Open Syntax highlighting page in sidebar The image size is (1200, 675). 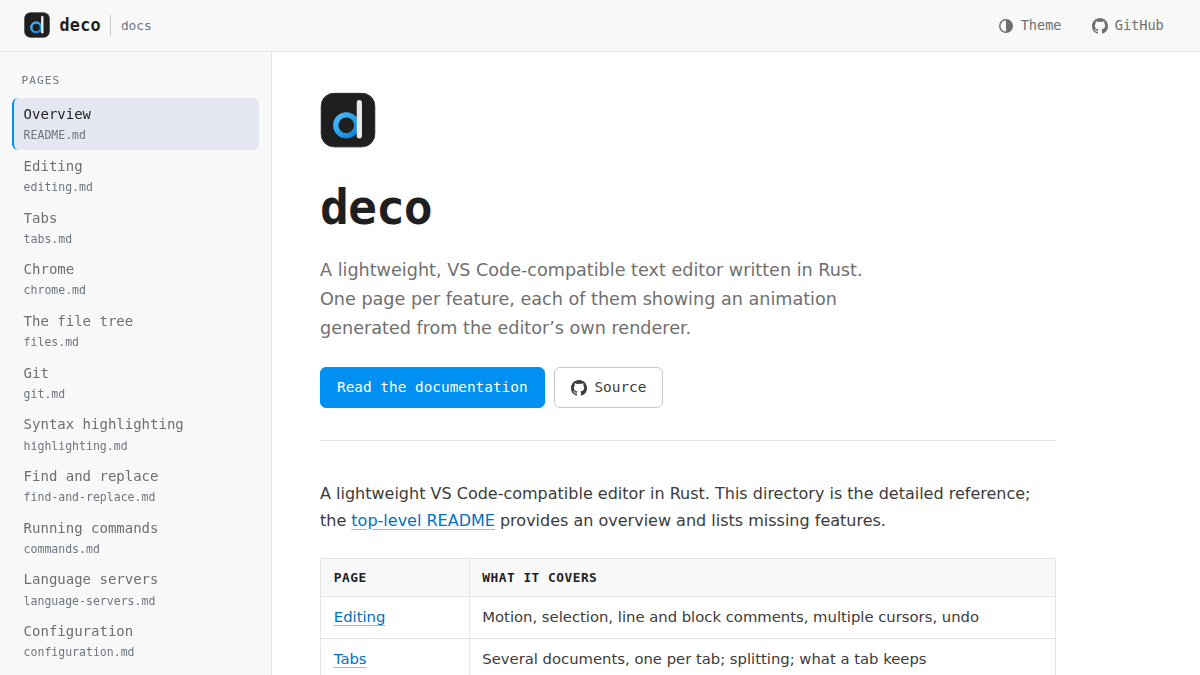point(136,434)
